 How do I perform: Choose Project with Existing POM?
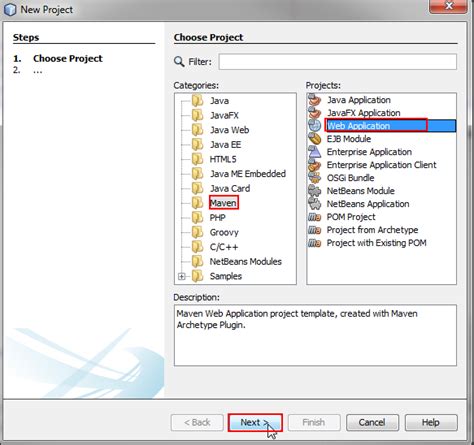tap(377, 243)
